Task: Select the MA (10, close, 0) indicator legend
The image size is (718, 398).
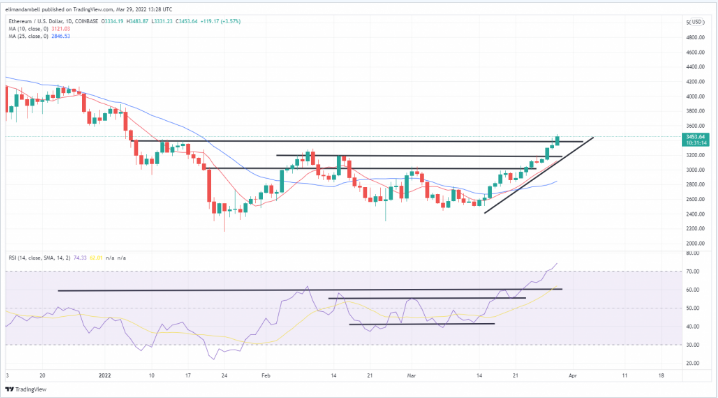Action: point(28,28)
